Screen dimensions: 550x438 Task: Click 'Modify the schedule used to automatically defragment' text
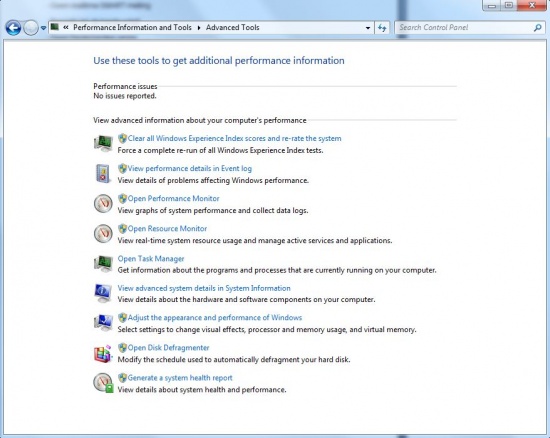tap(234, 360)
